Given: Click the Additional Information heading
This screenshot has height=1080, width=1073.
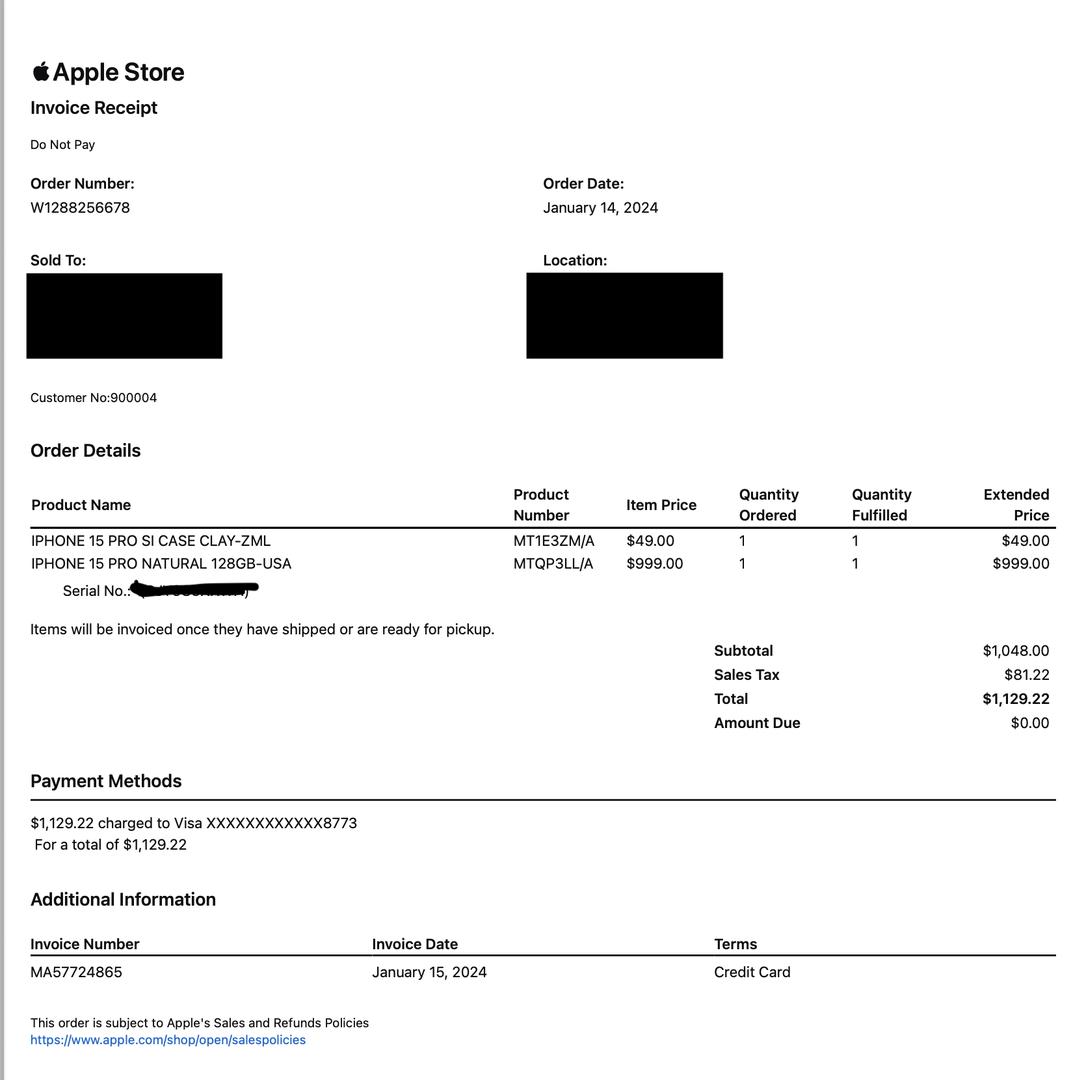Looking at the screenshot, I should (123, 900).
